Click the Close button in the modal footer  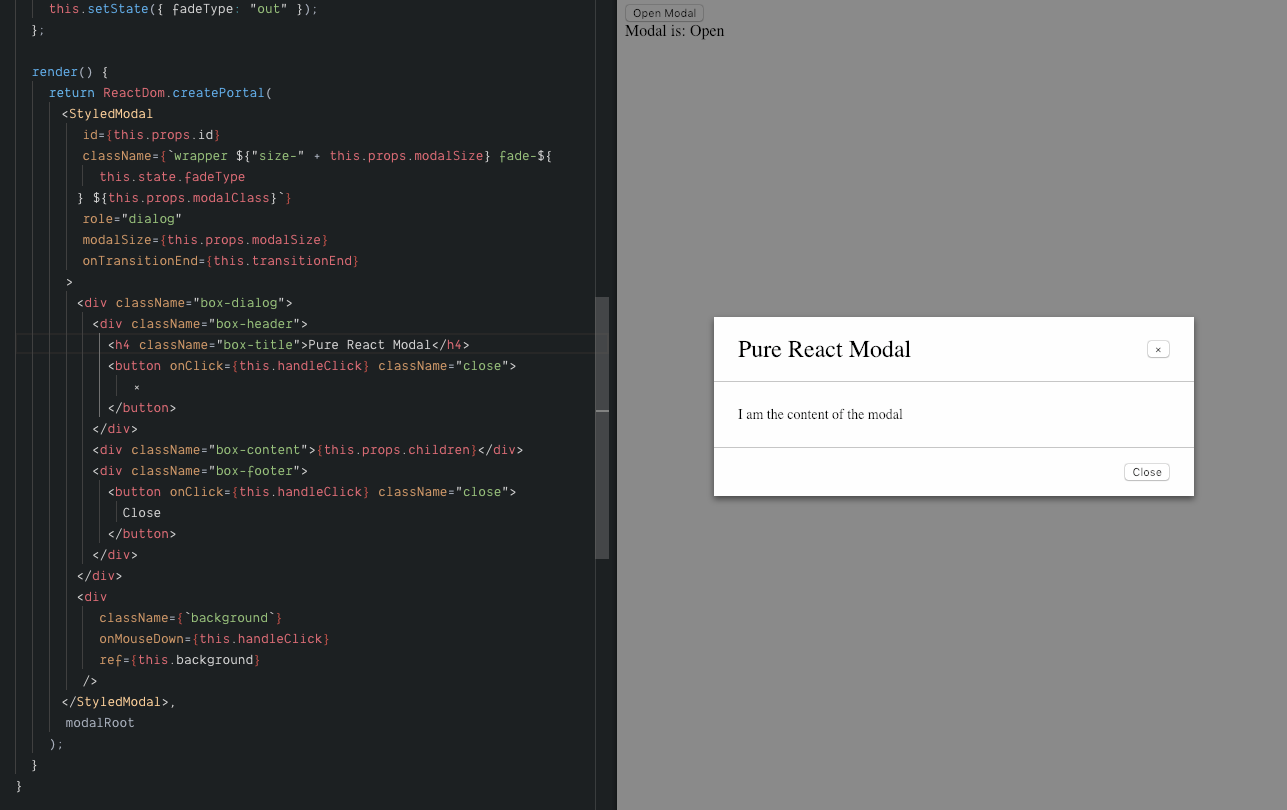(1146, 471)
